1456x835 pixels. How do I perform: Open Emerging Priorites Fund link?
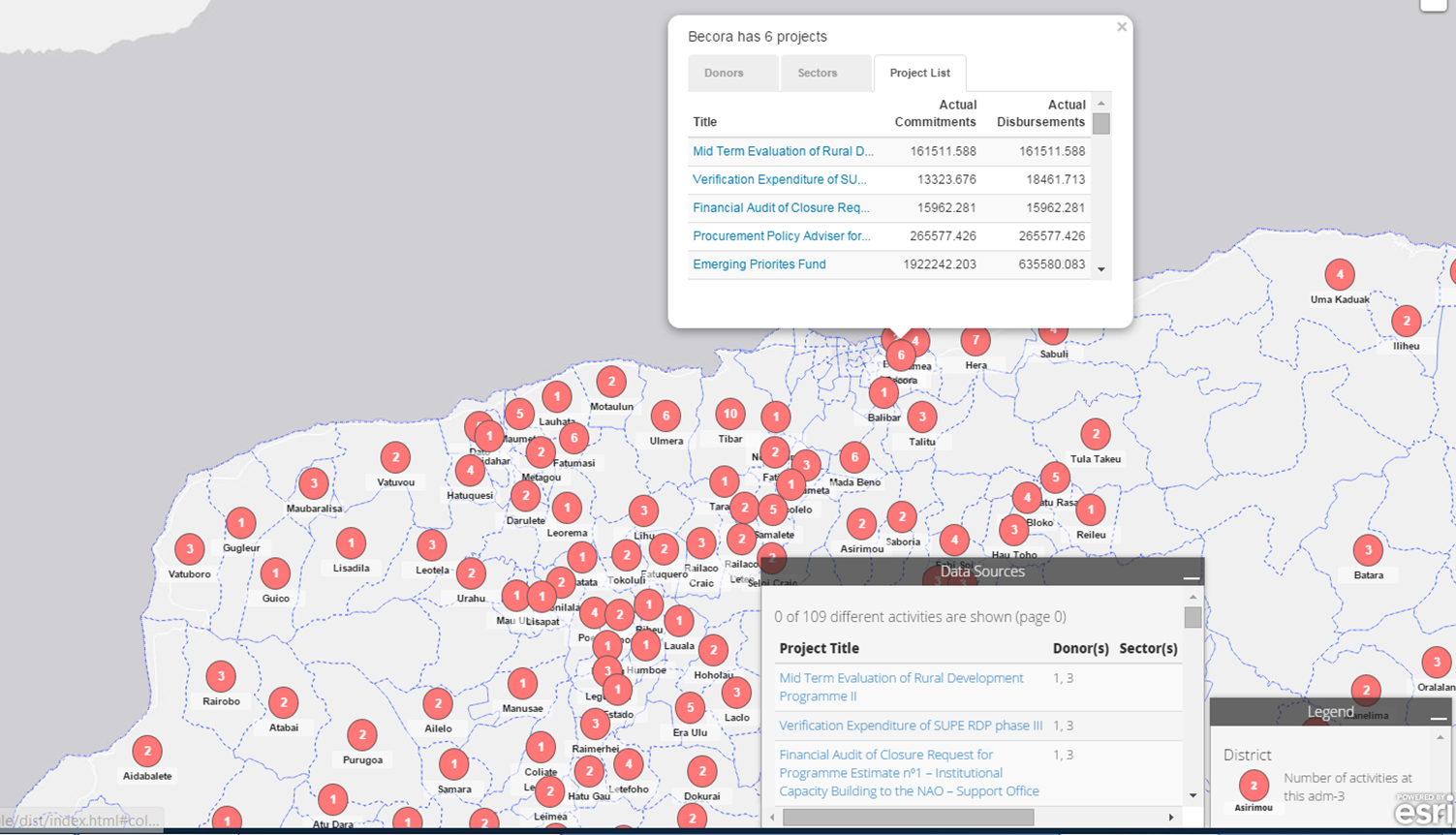[x=759, y=263]
